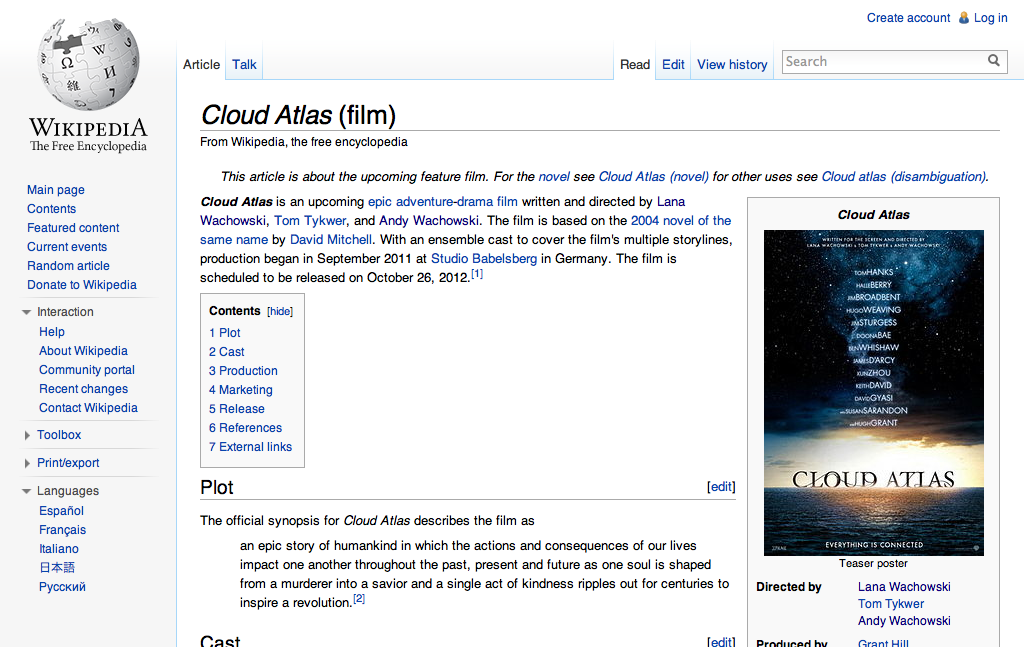
Task: Open About Wikipedia link
Action: point(83,351)
